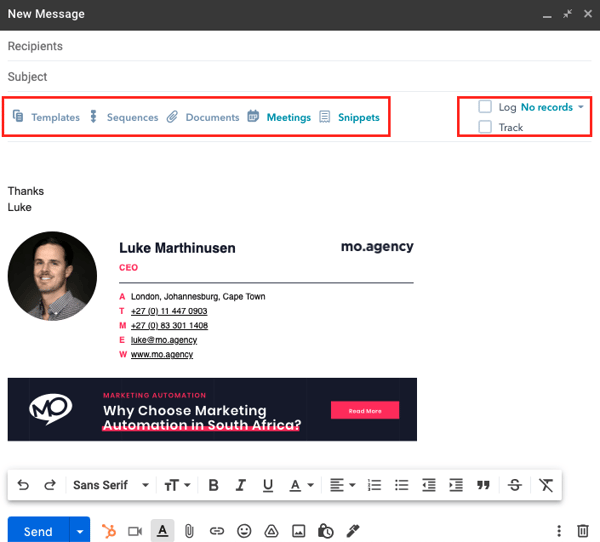Toggle confidential mode lock-clock icon
This screenshot has height=542, width=600.
(x=326, y=531)
